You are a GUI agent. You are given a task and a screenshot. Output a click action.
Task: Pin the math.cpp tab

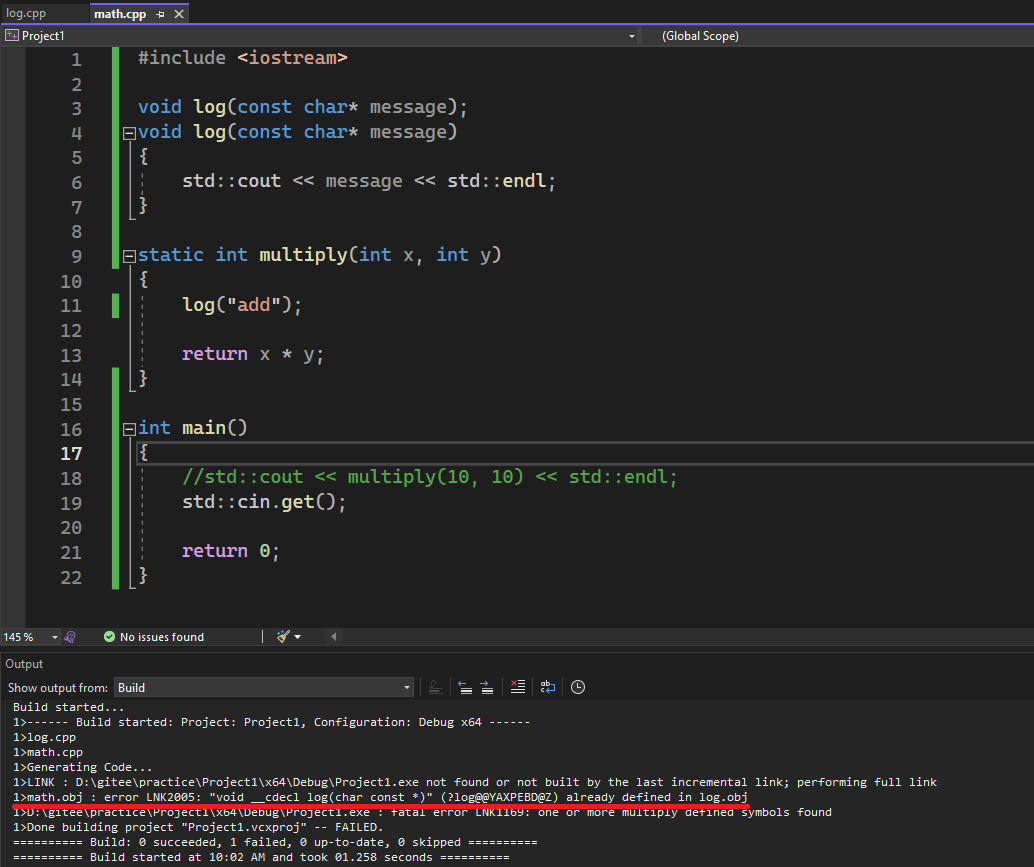point(160,14)
